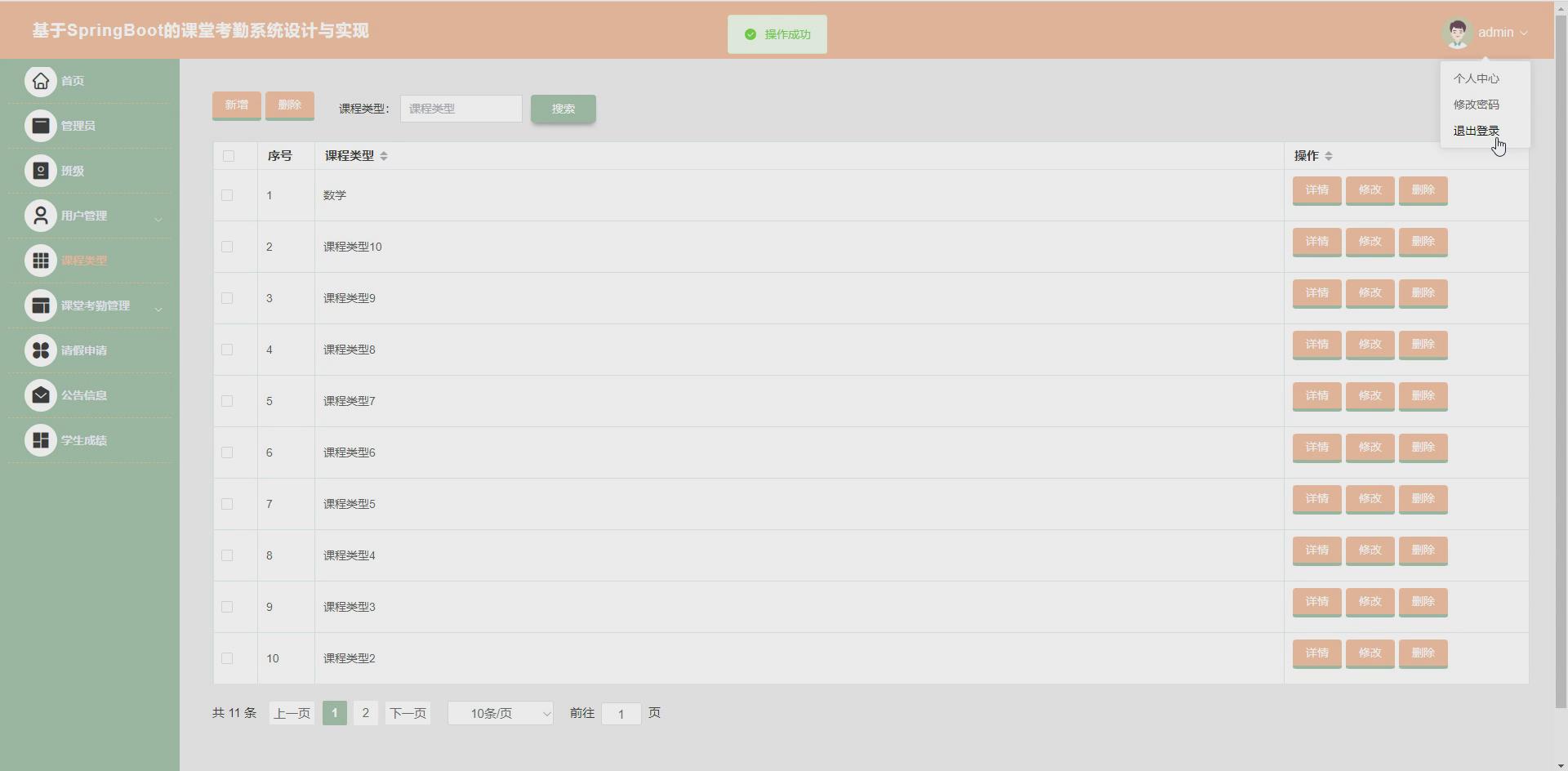Image resolution: width=1568 pixels, height=771 pixels.
Task: Toggle the select-all header checkbox
Action: pos(229,156)
